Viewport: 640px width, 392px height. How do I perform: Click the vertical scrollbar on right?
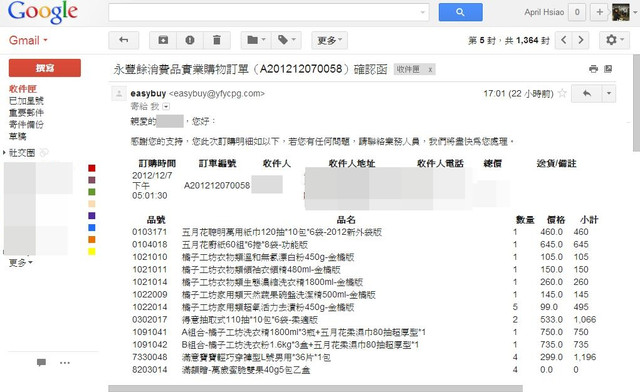click(x=636, y=102)
